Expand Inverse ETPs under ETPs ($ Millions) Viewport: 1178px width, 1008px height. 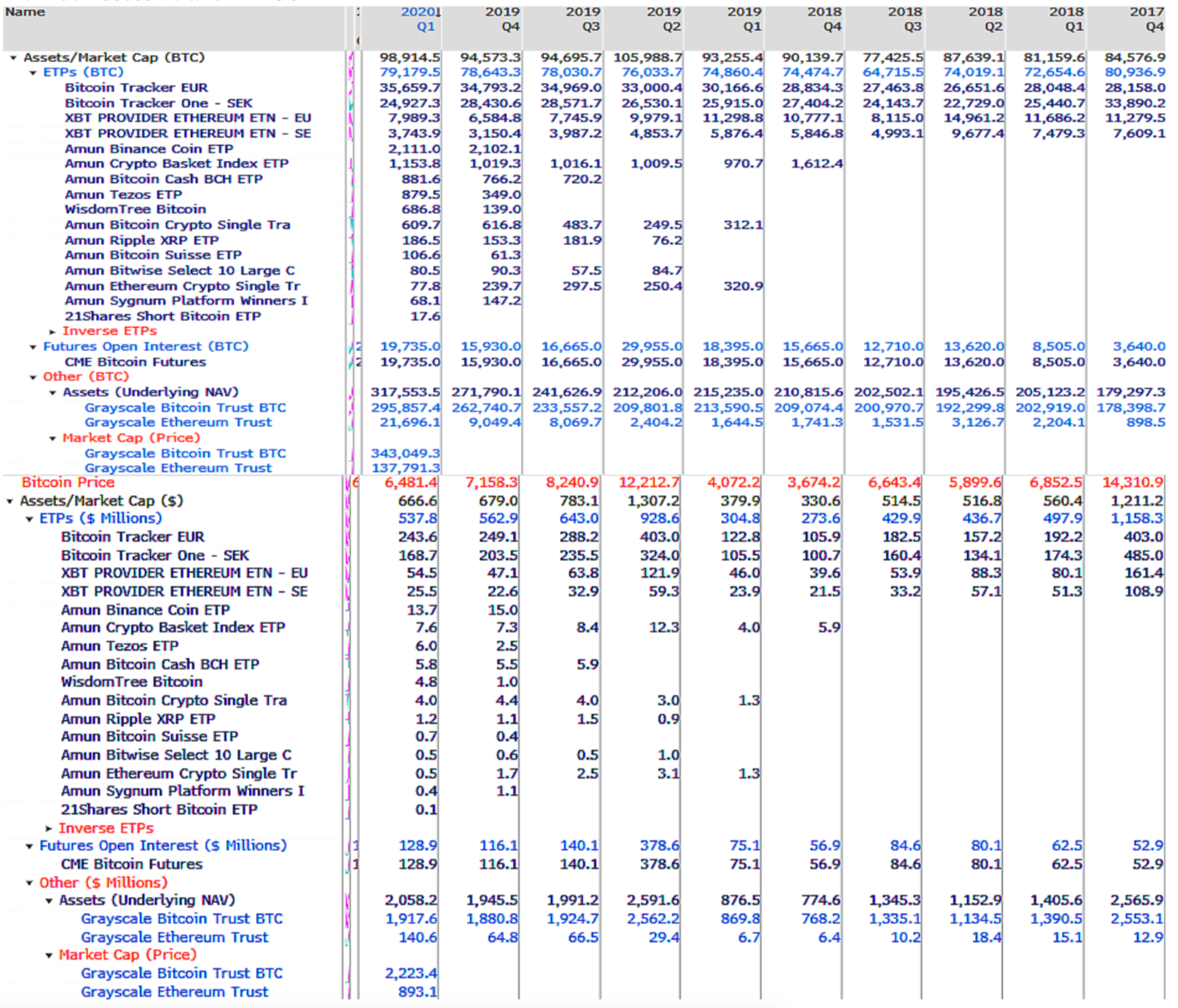pyautogui.click(x=49, y=829)
